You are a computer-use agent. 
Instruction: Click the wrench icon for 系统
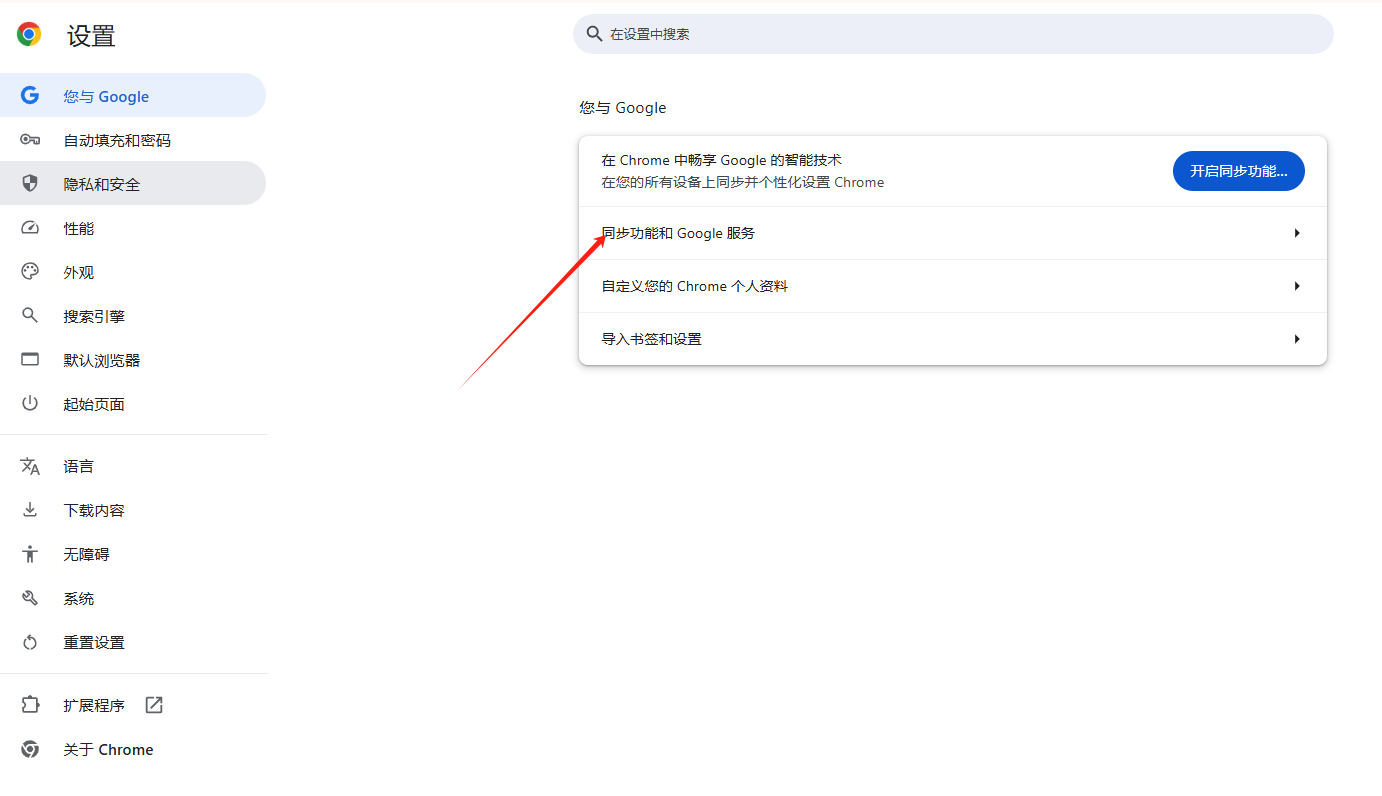(30, 598)
